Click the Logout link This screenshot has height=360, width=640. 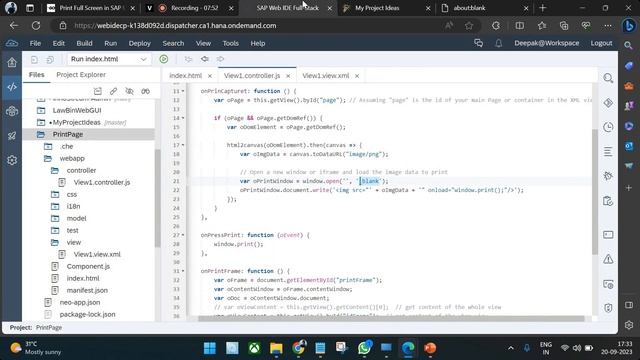(601, 43)
